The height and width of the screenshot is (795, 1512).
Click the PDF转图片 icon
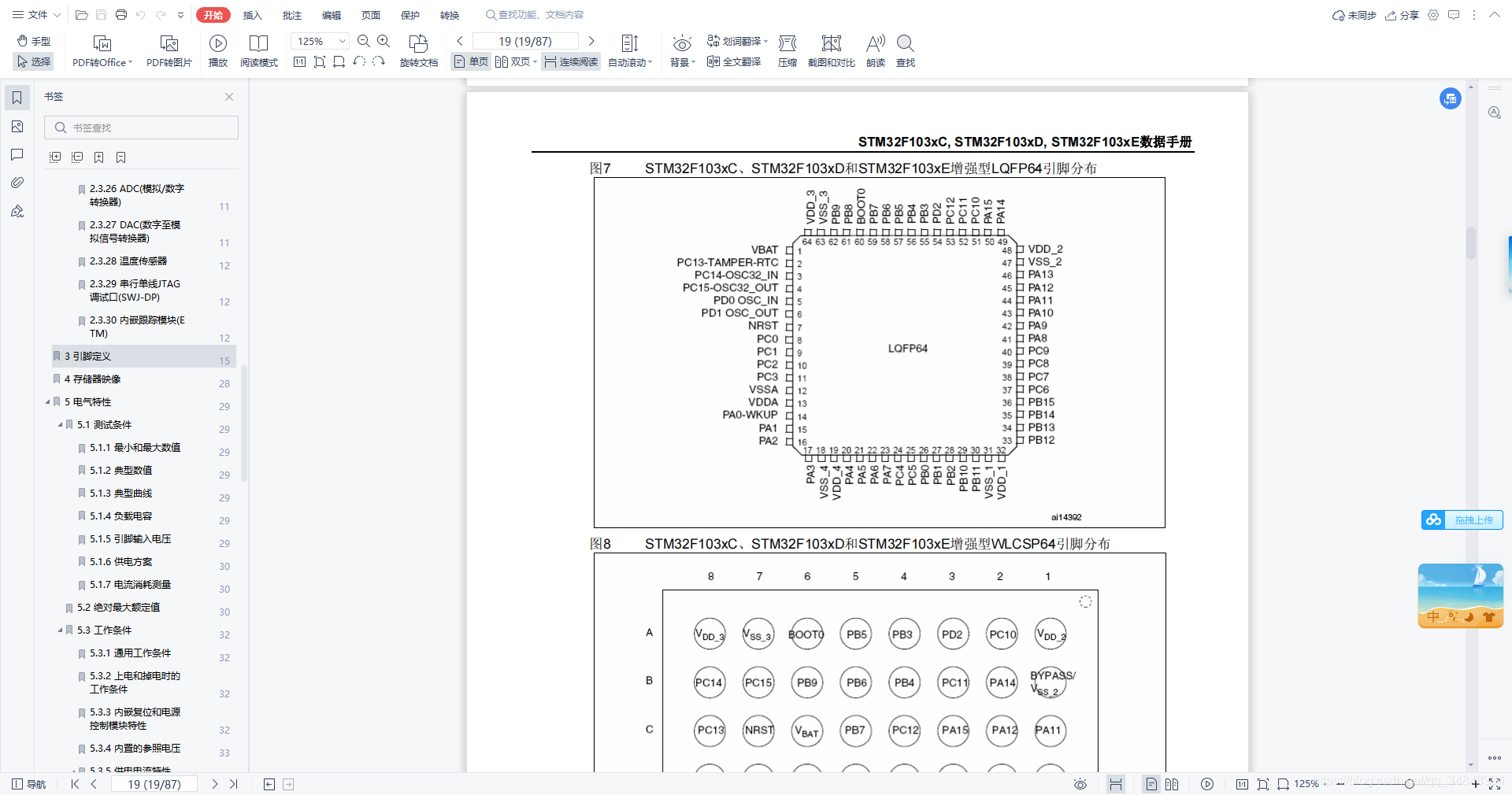click(169, 43)
